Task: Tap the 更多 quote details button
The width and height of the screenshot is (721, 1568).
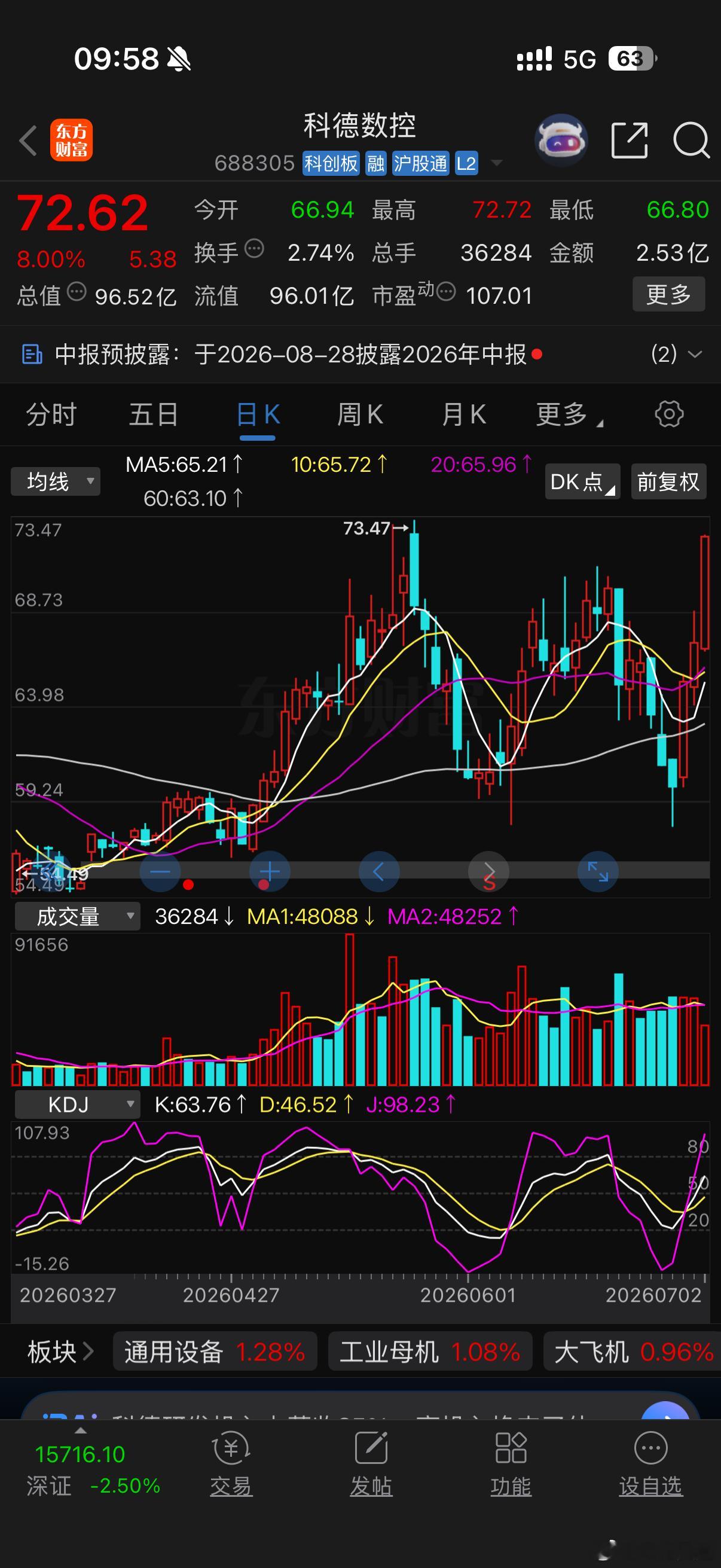Action: 668,295
